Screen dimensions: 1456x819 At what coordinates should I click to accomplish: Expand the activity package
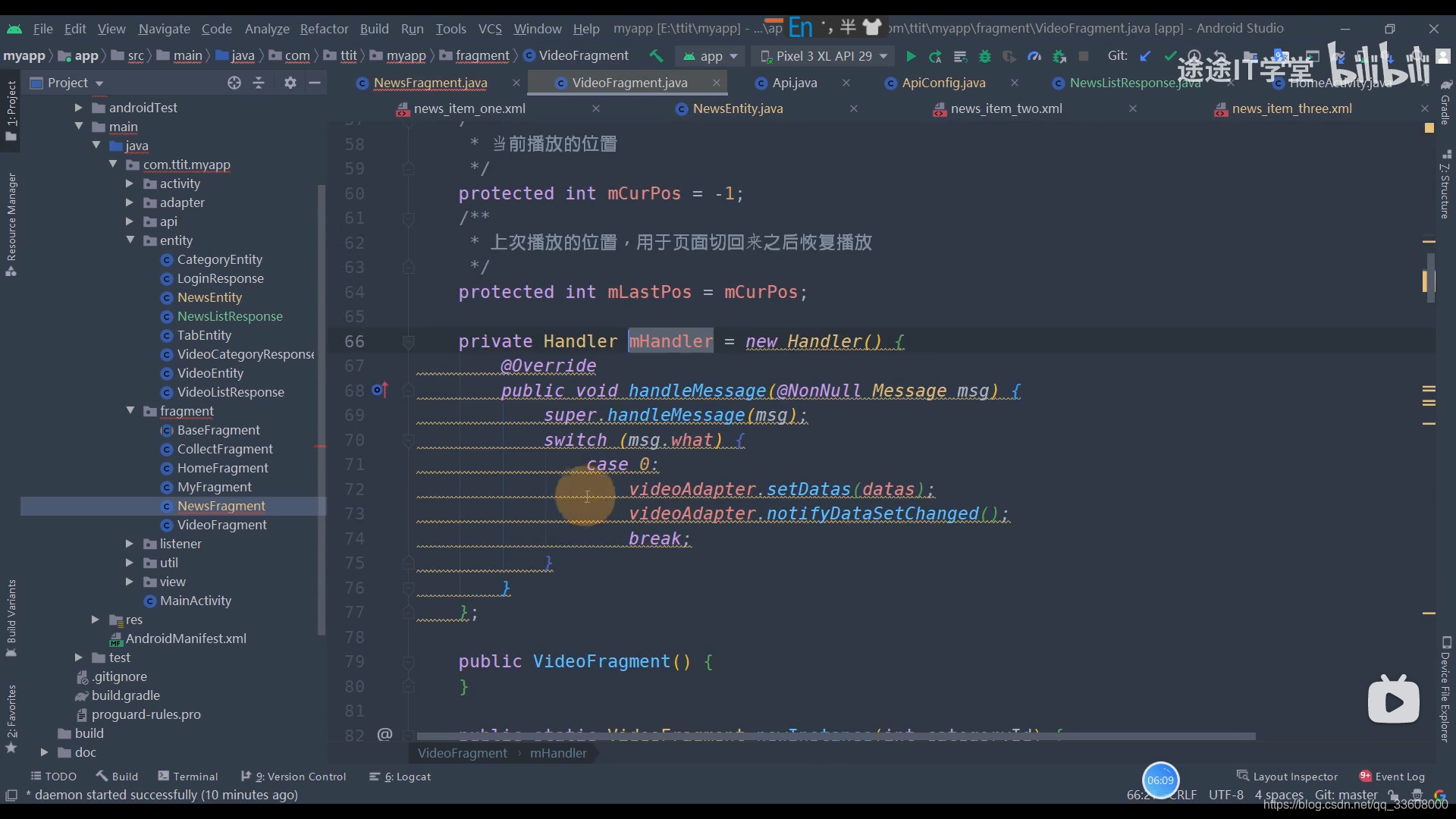coord(129,184)
